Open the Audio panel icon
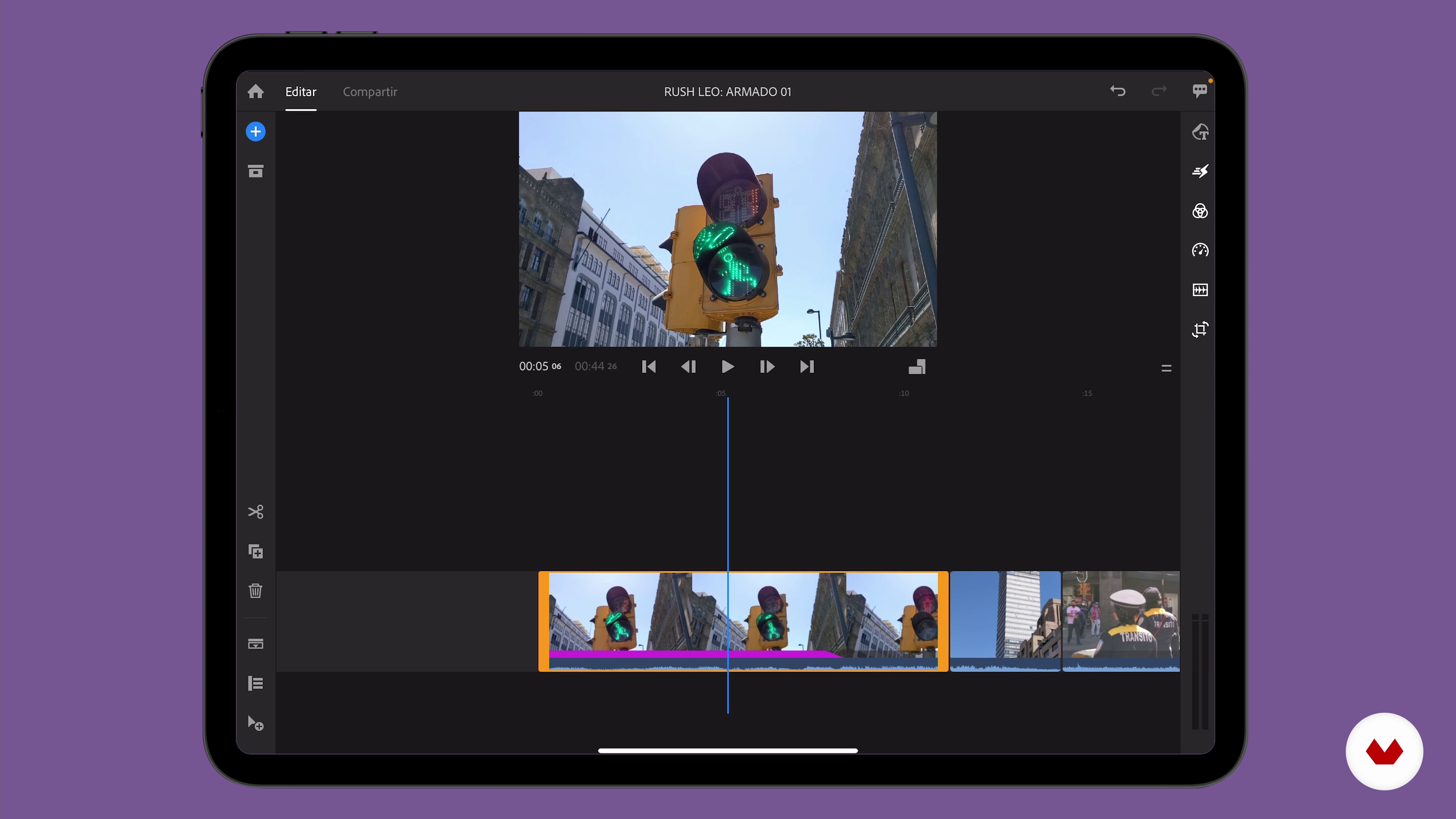1456x819 pixels. click(1200, 290)
